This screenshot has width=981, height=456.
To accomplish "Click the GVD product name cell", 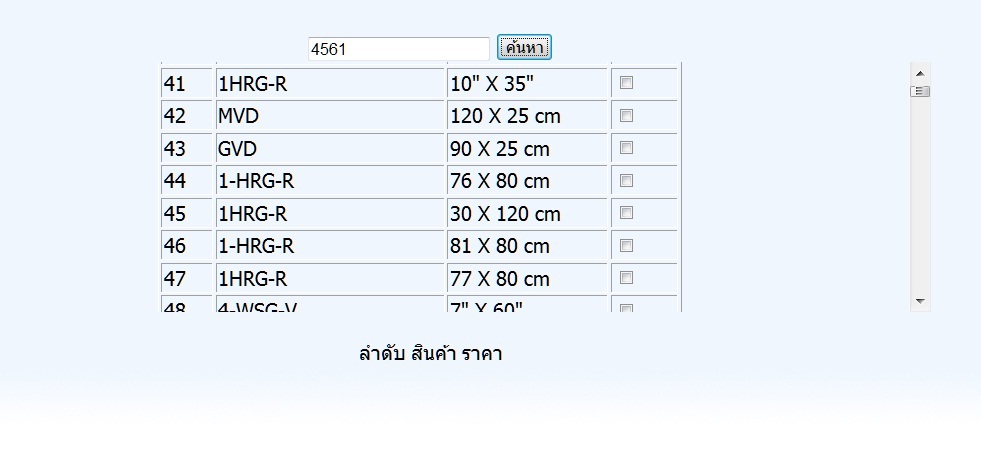I will (x=330, y=149).
